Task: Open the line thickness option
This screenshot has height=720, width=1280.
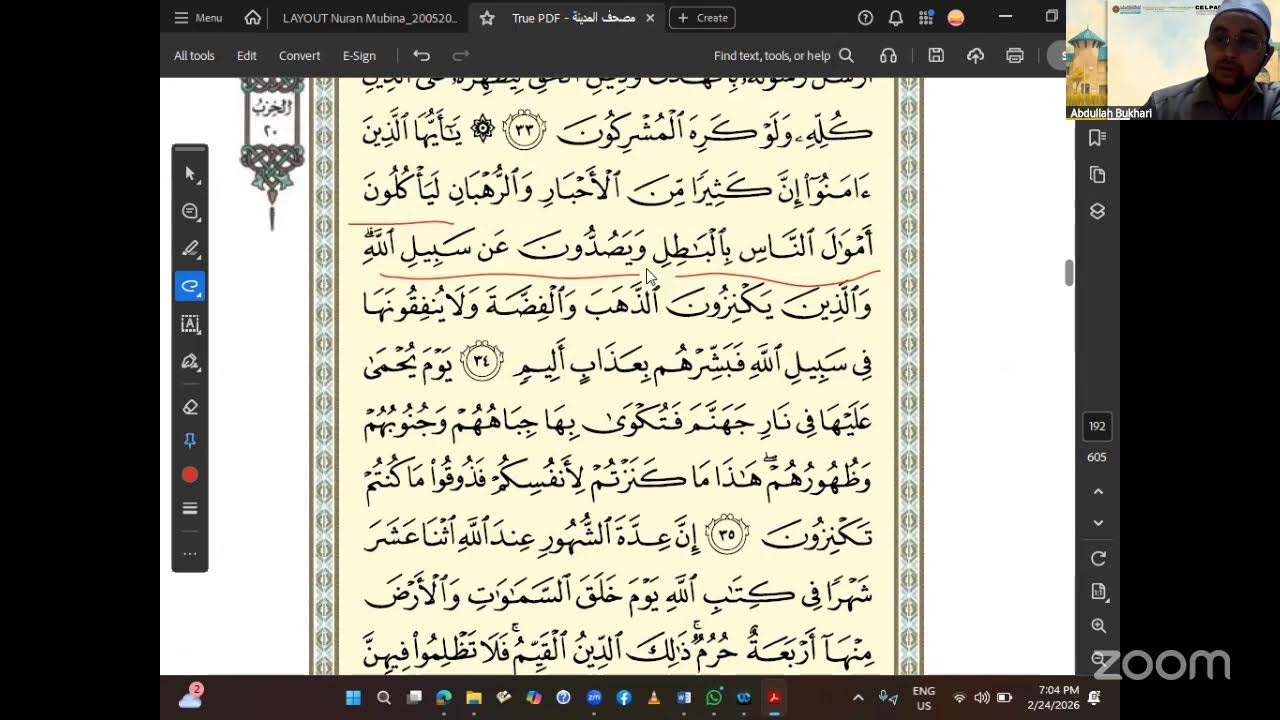Action: (190, 508)
